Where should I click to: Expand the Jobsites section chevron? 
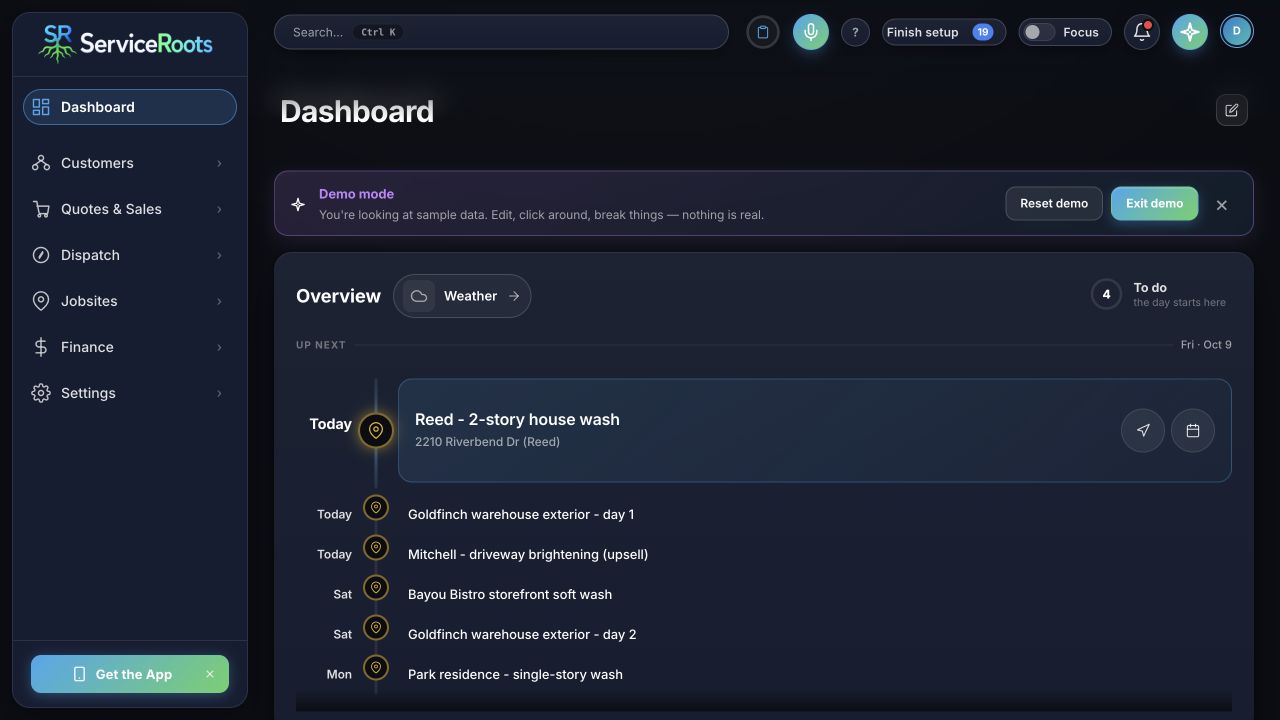coord(219,301)
